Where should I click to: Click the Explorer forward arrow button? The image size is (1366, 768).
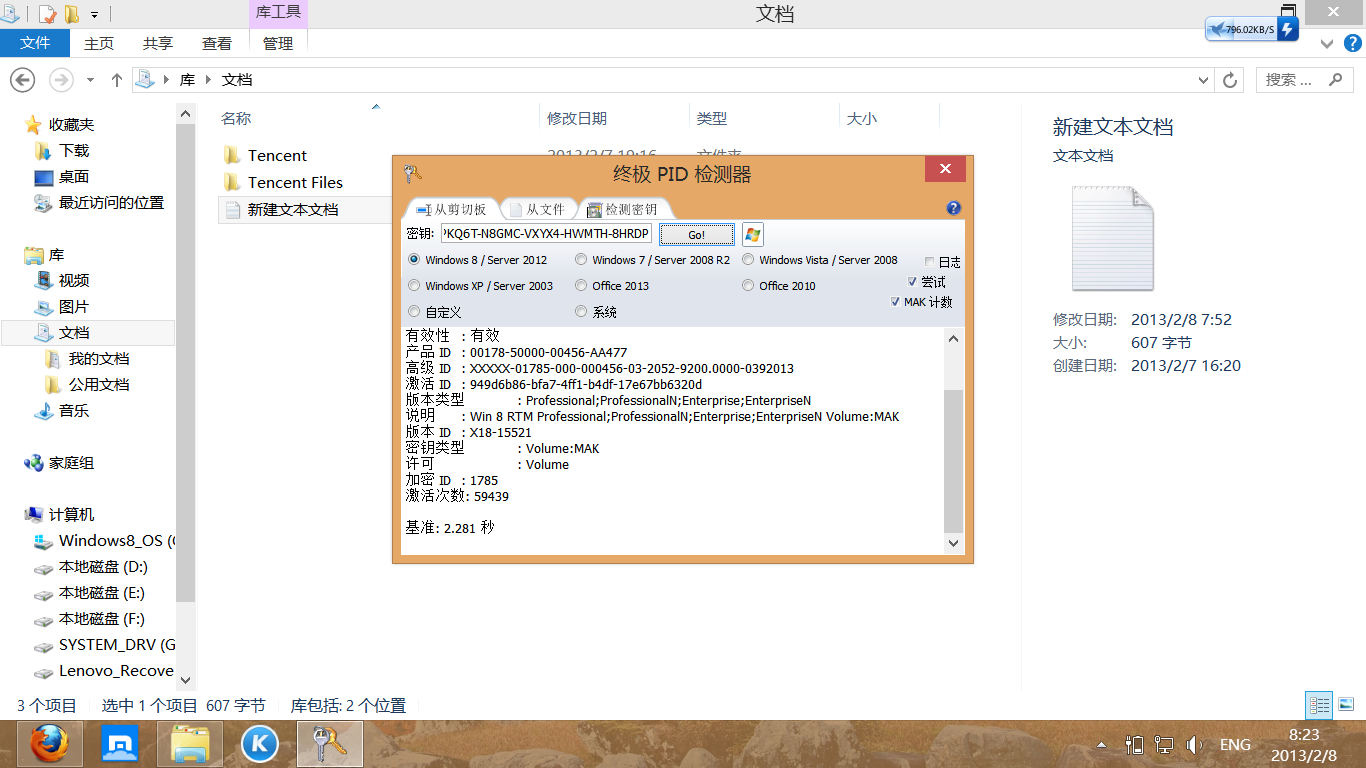pyautogui.click(x=61, y=80)
